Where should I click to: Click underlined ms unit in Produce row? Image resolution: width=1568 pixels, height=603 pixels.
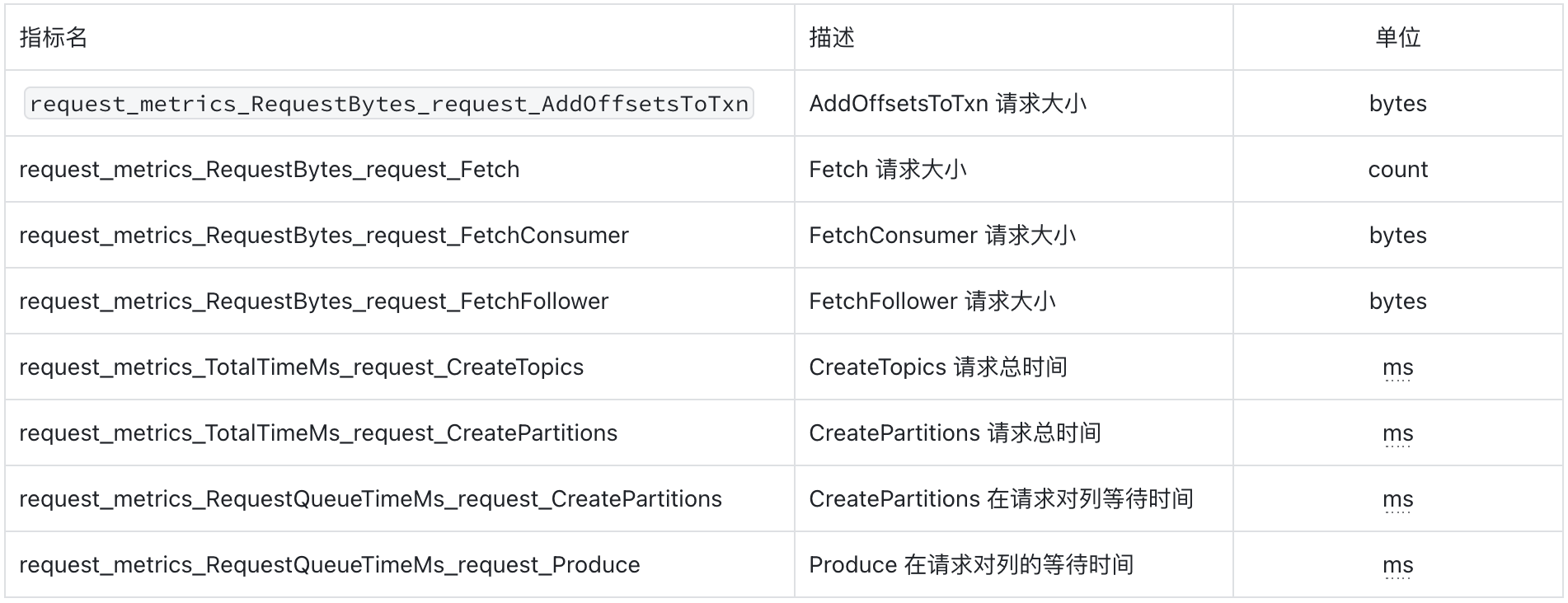point(1398,566)
